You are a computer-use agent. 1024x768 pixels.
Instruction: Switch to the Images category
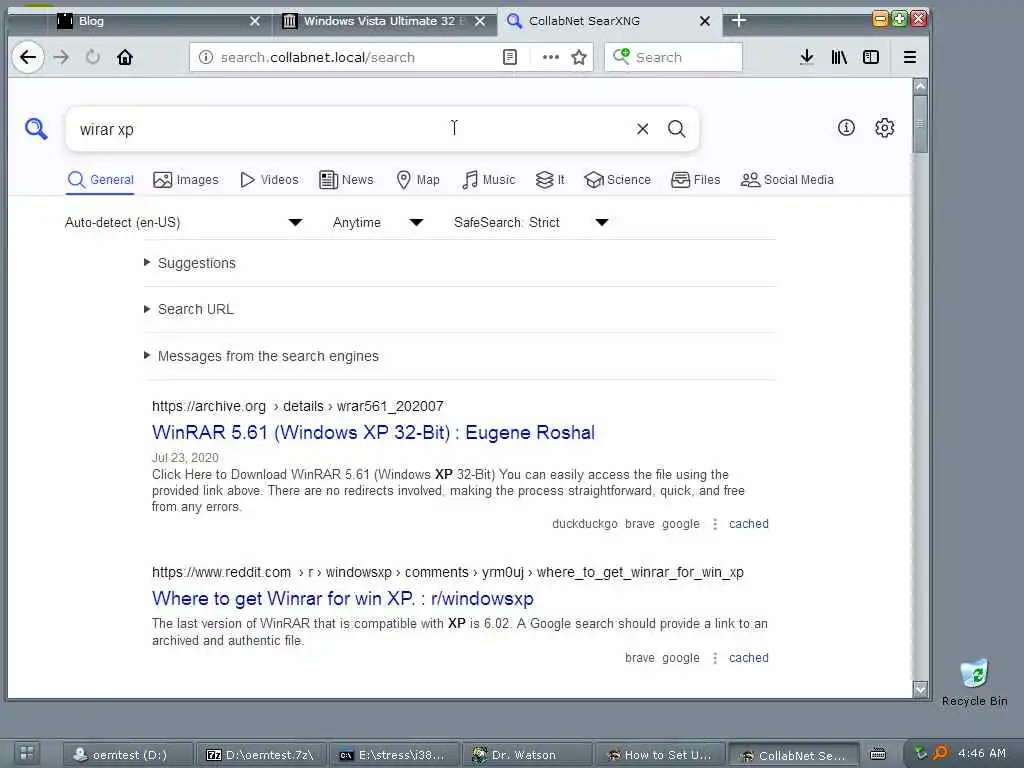pos(185,180)
